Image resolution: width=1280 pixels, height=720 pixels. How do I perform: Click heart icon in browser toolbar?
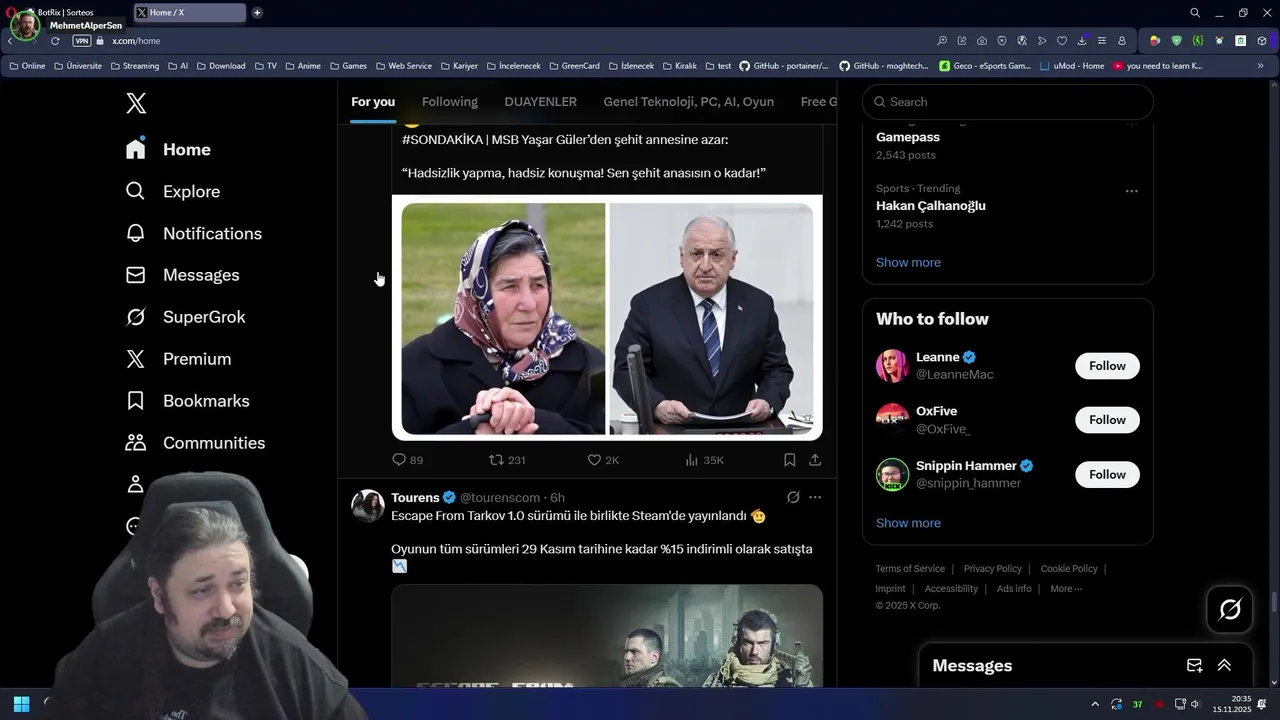[x=1062, y=41]
